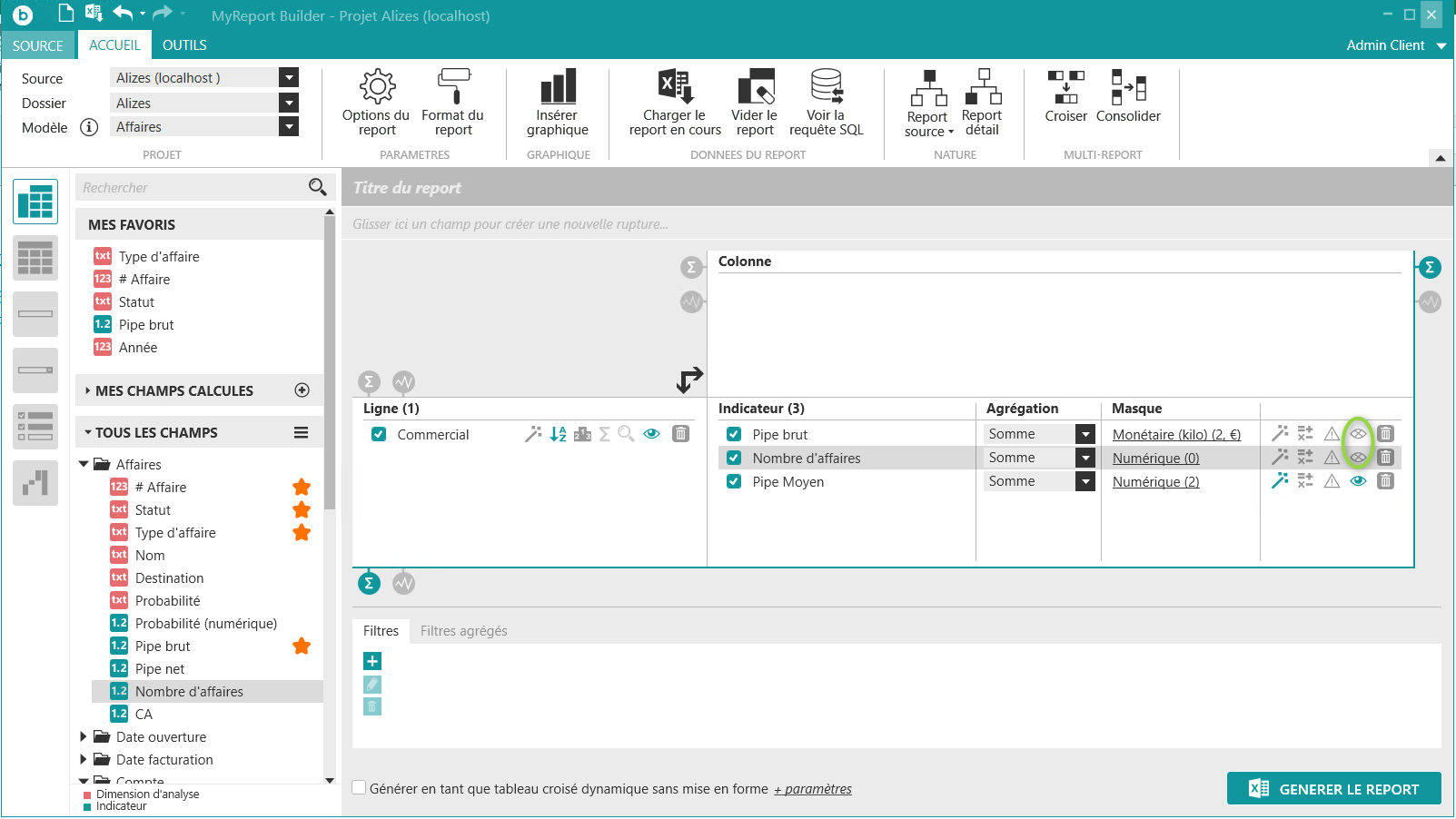
Task: Click sort icon for Commercial row
Action: [x=558, y=434]
